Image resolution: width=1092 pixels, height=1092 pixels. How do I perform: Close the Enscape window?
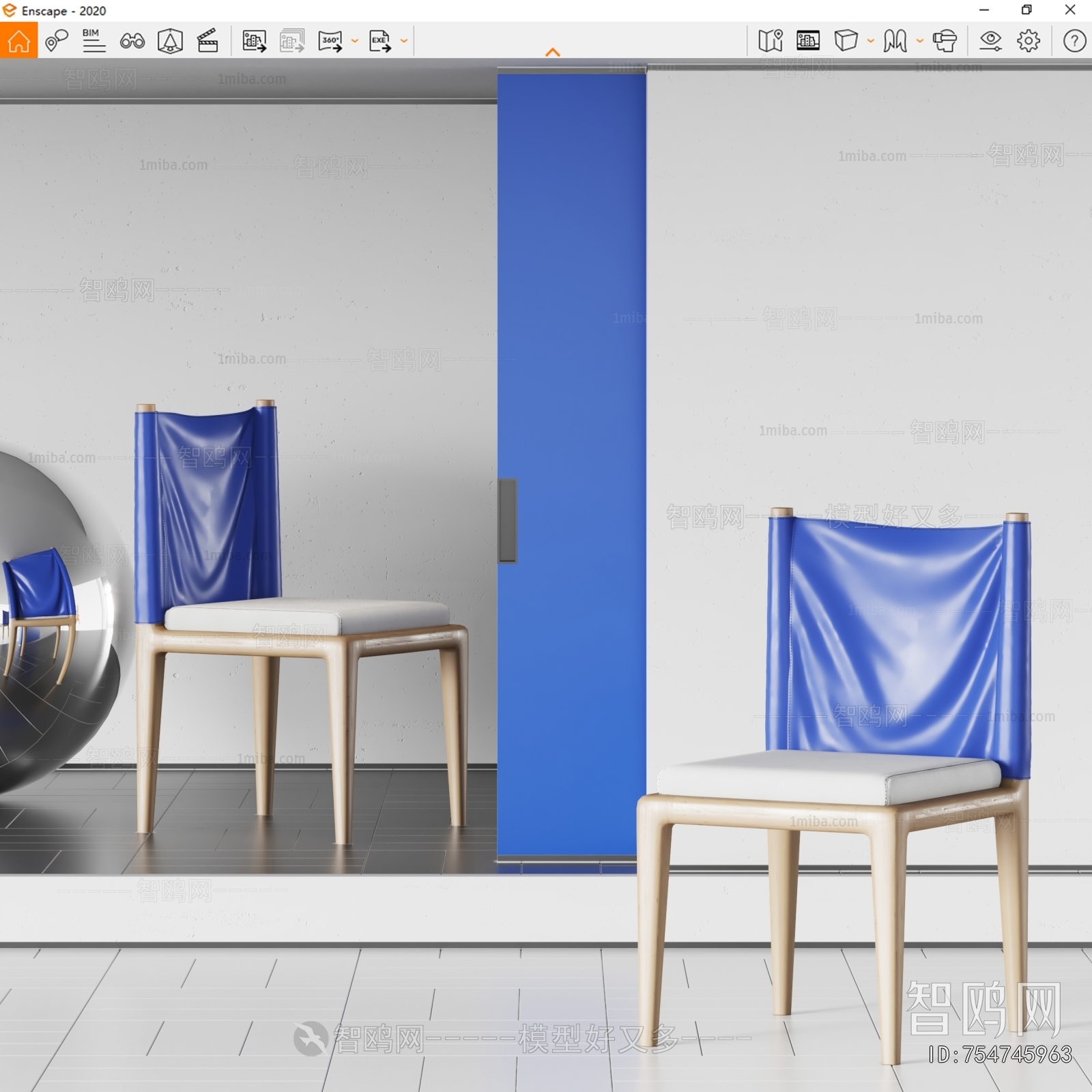click(1070, 10)
